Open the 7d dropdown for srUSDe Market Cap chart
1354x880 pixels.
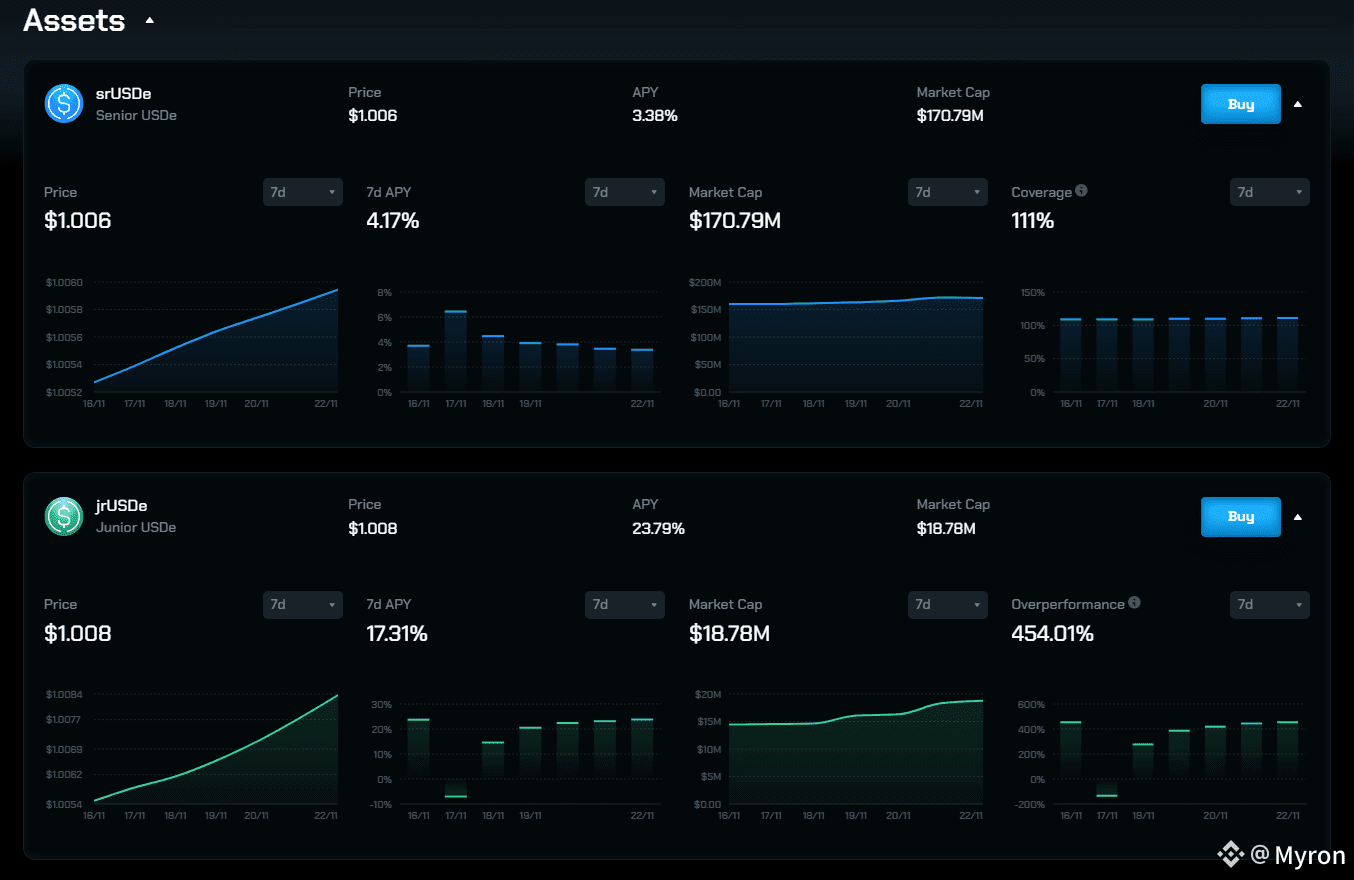[948, 192]
